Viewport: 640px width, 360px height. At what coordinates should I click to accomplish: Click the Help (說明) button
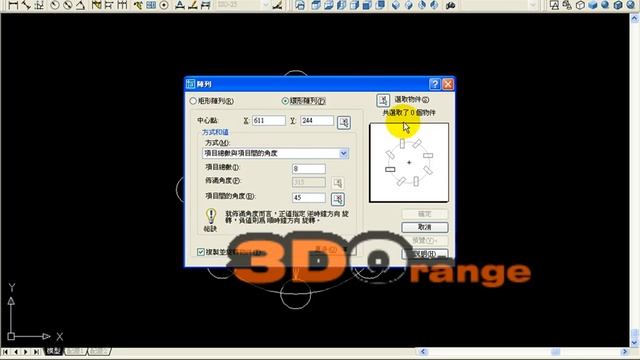click(424, 254)
